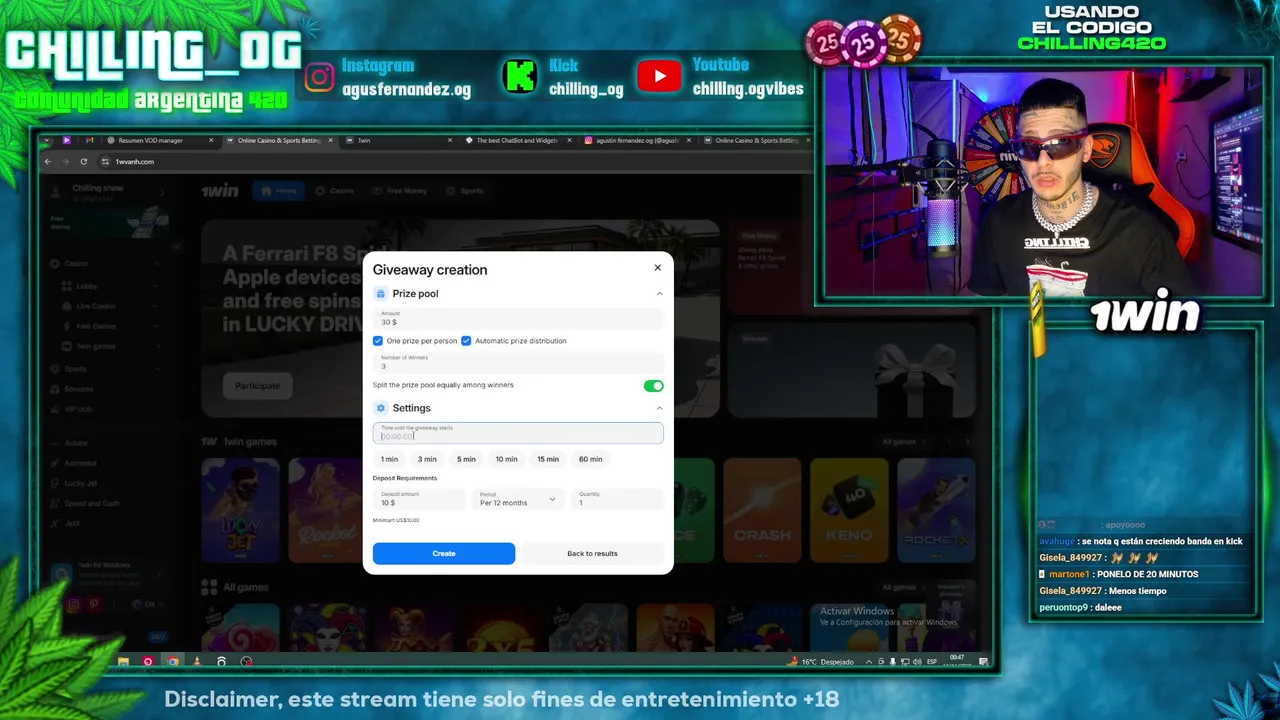The height and width of the screenshot is (720, 1280).
Task: Select the 3 min preset
Action: pyautogui.click(x=427, y=459)
